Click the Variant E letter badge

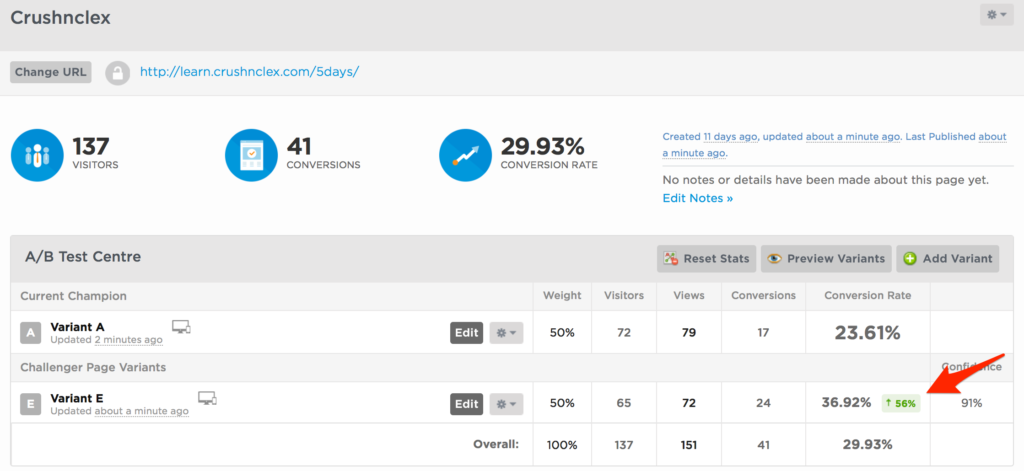[x=30, y=404]
